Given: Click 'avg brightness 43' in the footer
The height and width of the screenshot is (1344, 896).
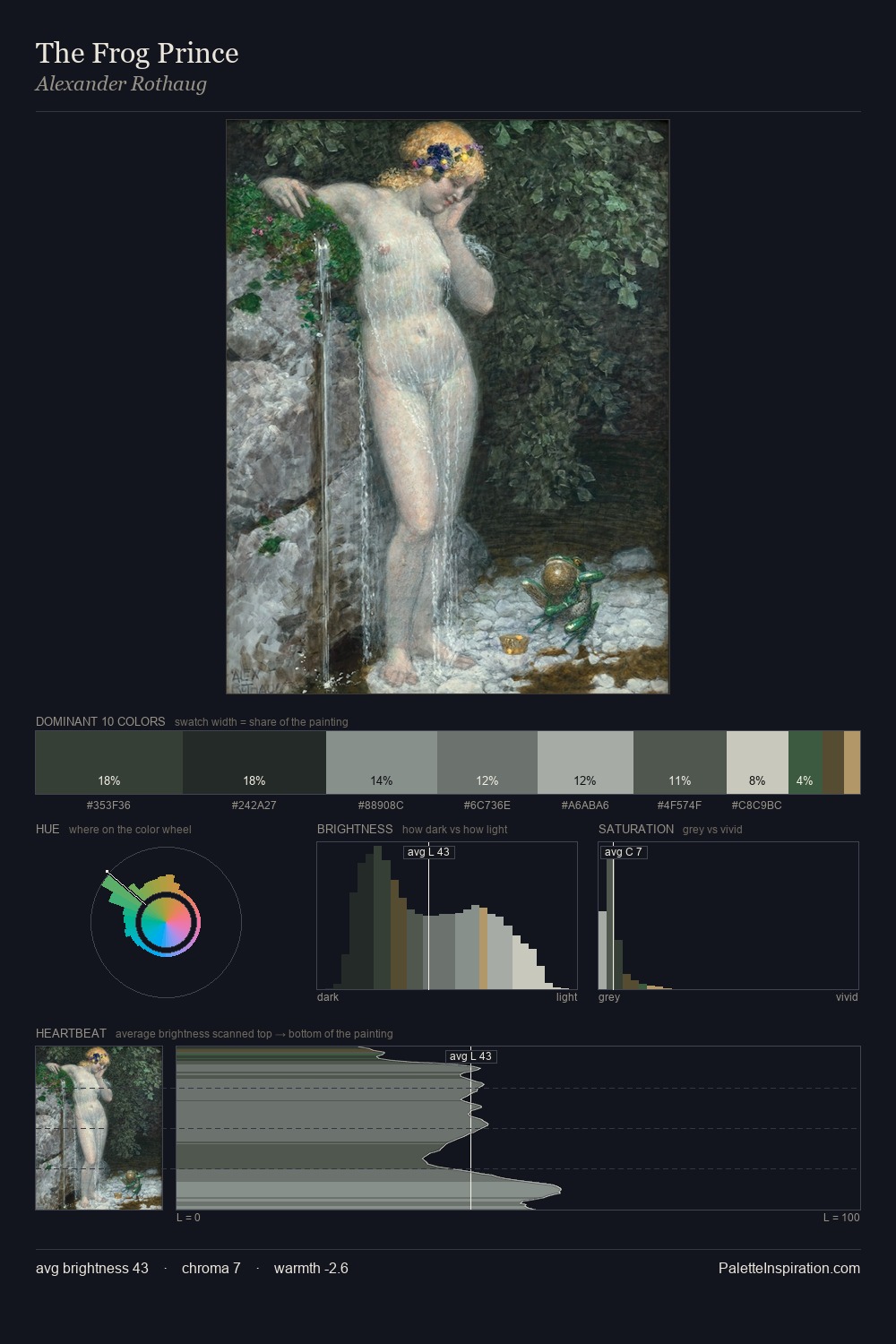Looking at the screenshot, I should pos(92,1268).
